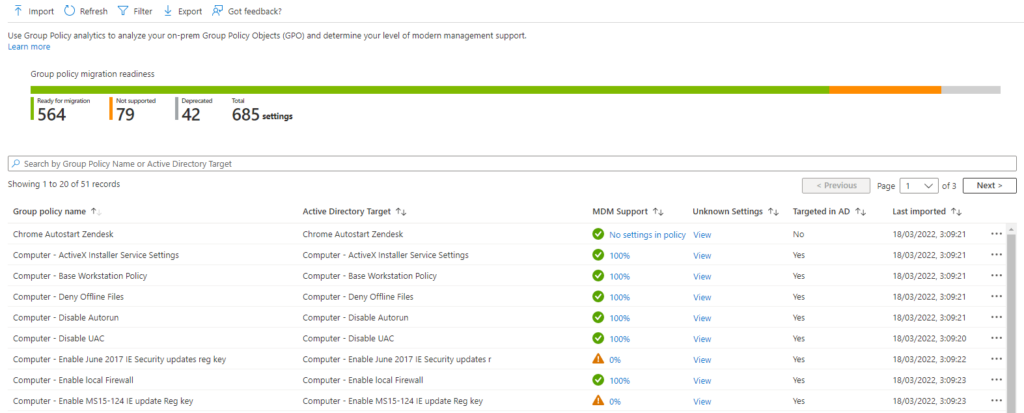This screenshot has height=413, width=1024.
Task: Click Got feedback? label in toolbar
Action: pos(255,11)
